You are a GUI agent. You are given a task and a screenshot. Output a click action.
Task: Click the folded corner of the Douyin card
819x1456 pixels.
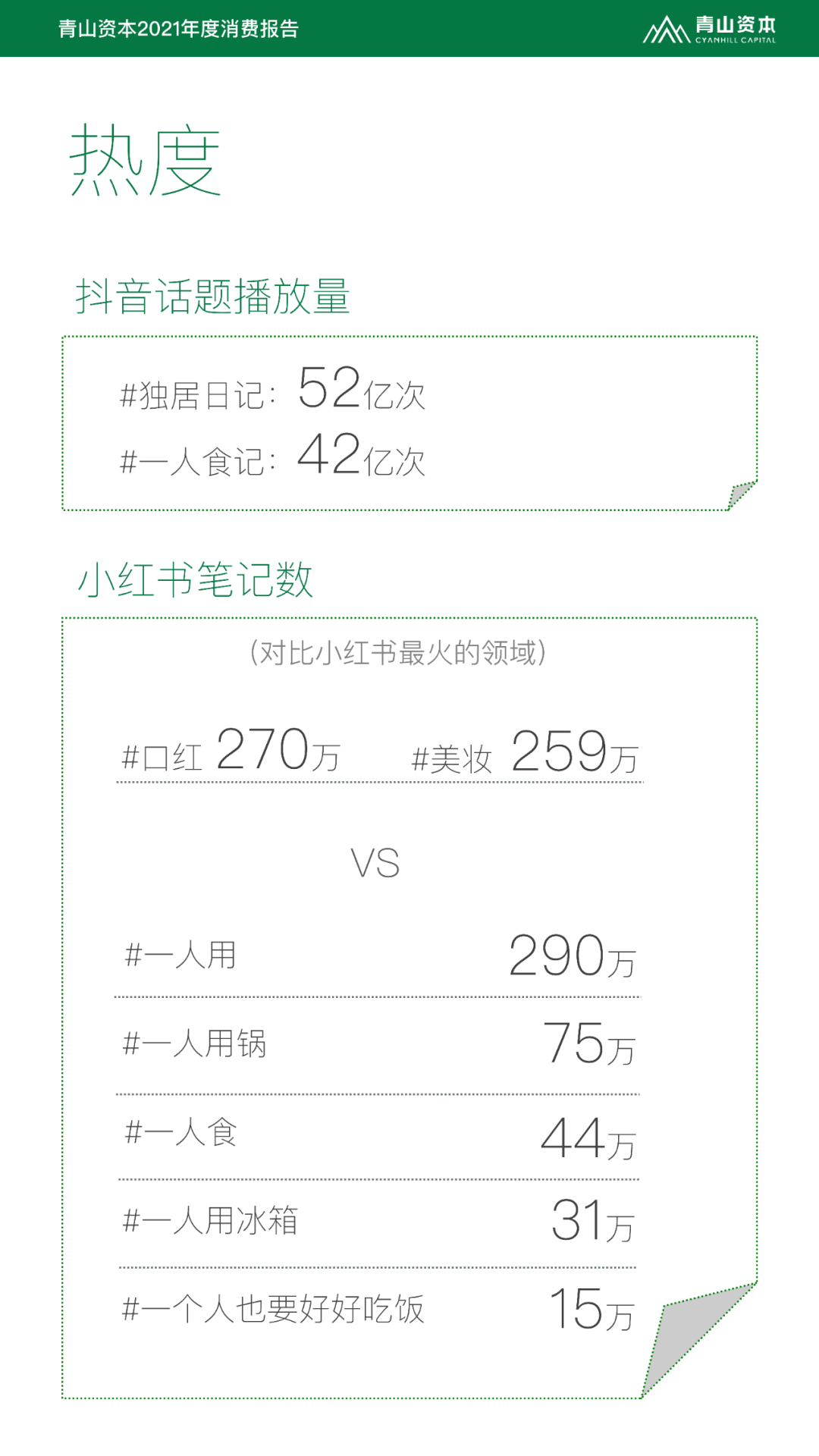[x=742, y=494]
